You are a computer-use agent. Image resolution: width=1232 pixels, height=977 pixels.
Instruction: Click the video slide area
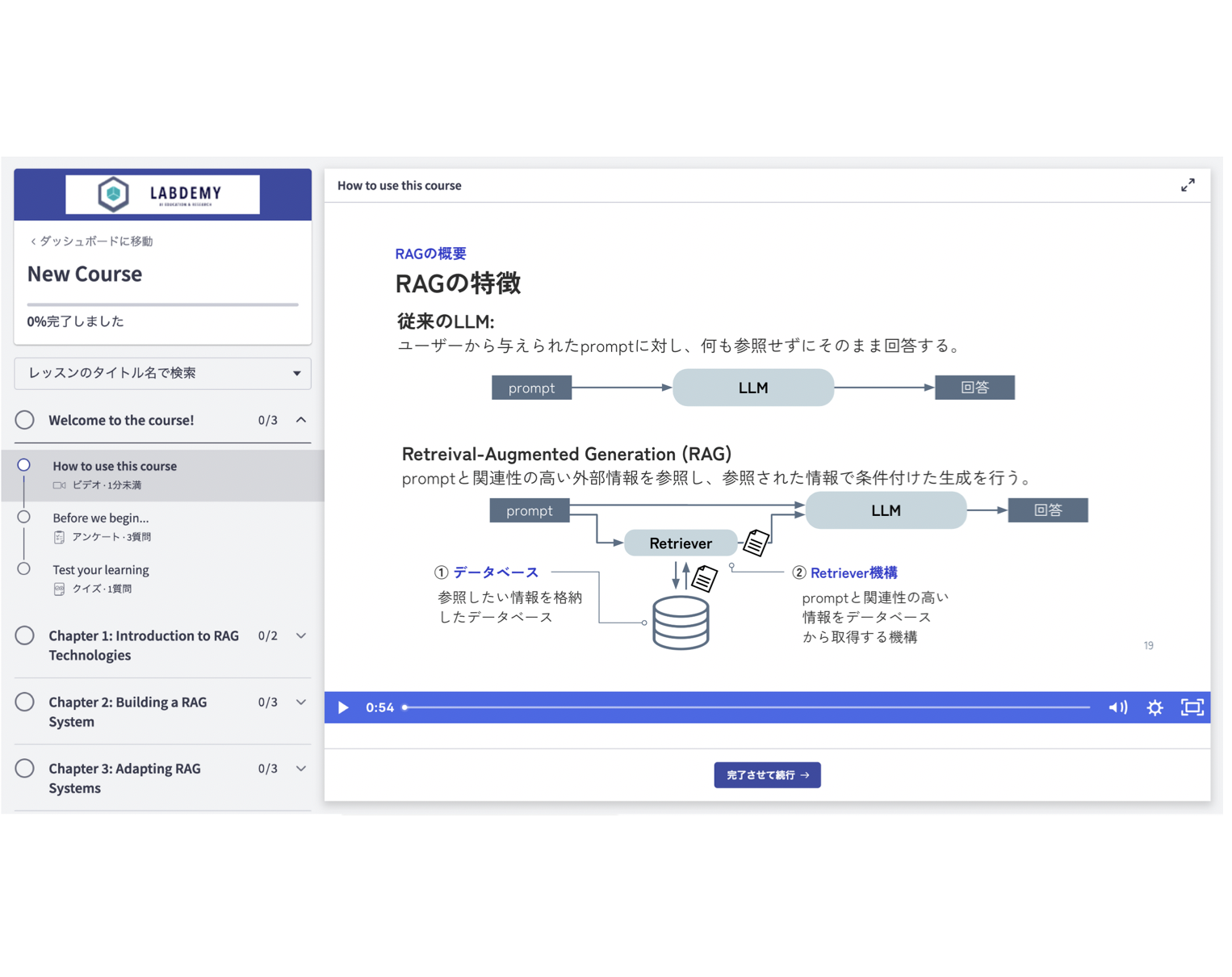[x=767, y=447]
